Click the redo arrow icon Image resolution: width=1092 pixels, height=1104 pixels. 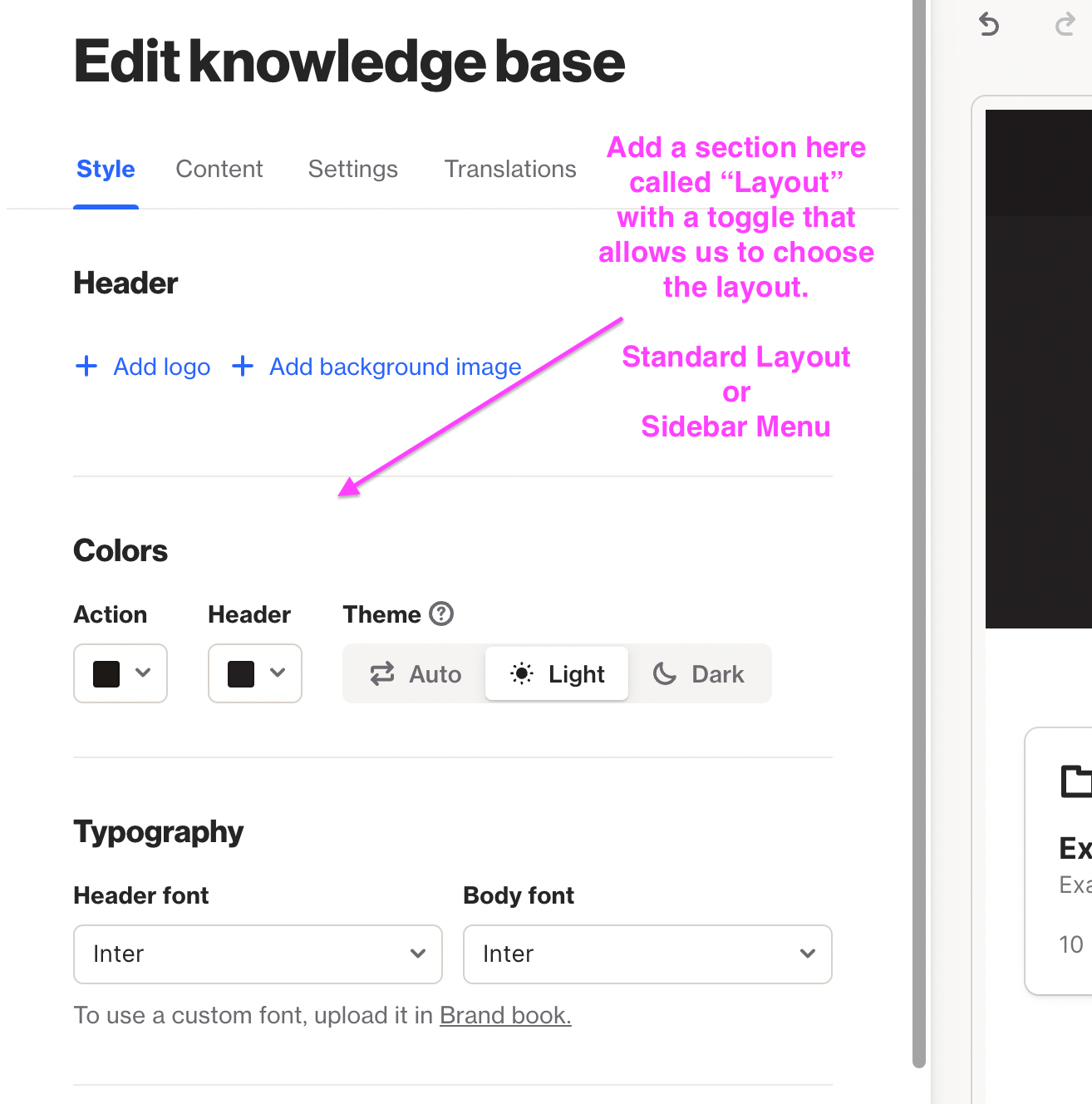(1065, 25)
